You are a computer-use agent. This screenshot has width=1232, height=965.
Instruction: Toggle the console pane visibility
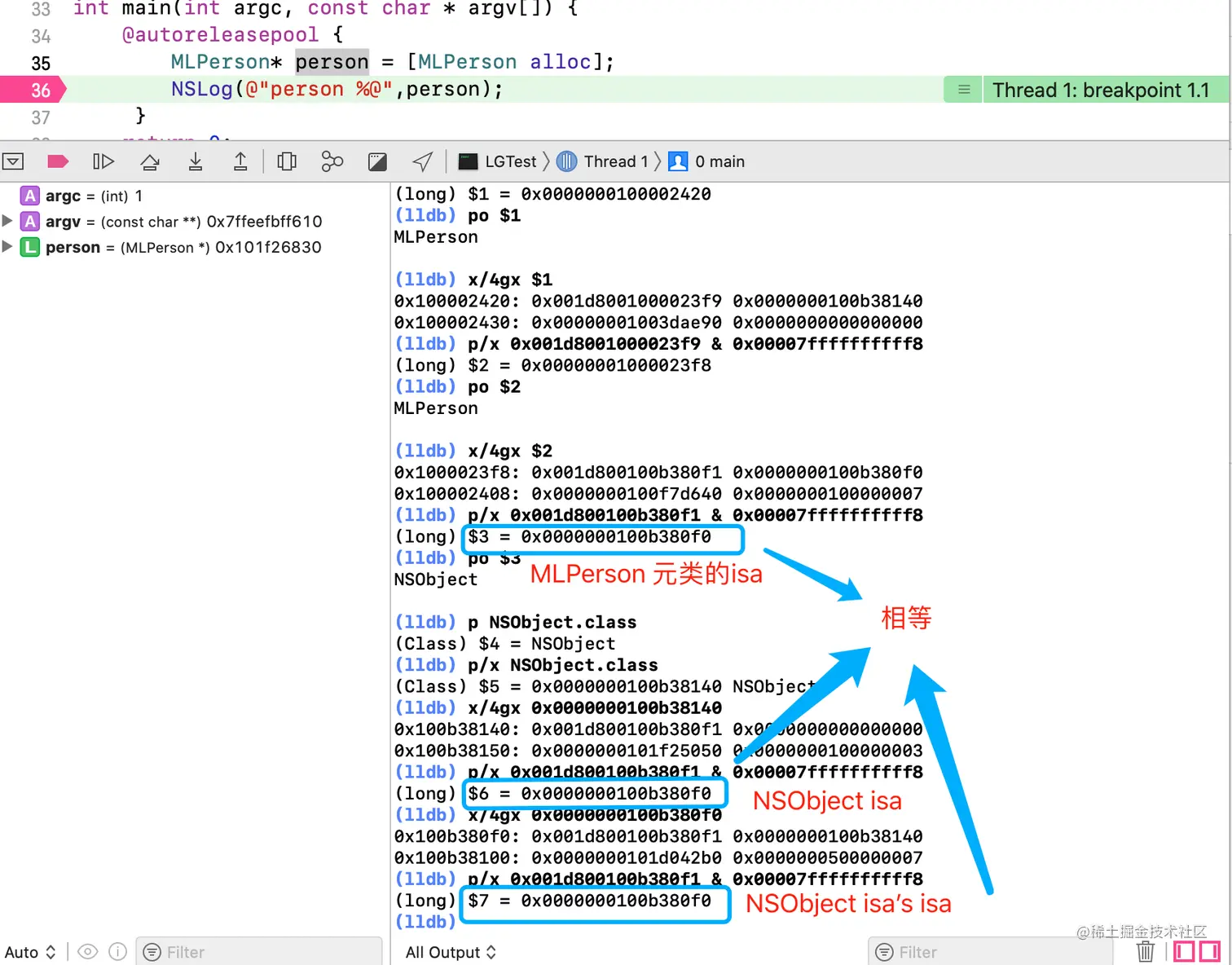pyautogui.click(x=1209, y=951)
